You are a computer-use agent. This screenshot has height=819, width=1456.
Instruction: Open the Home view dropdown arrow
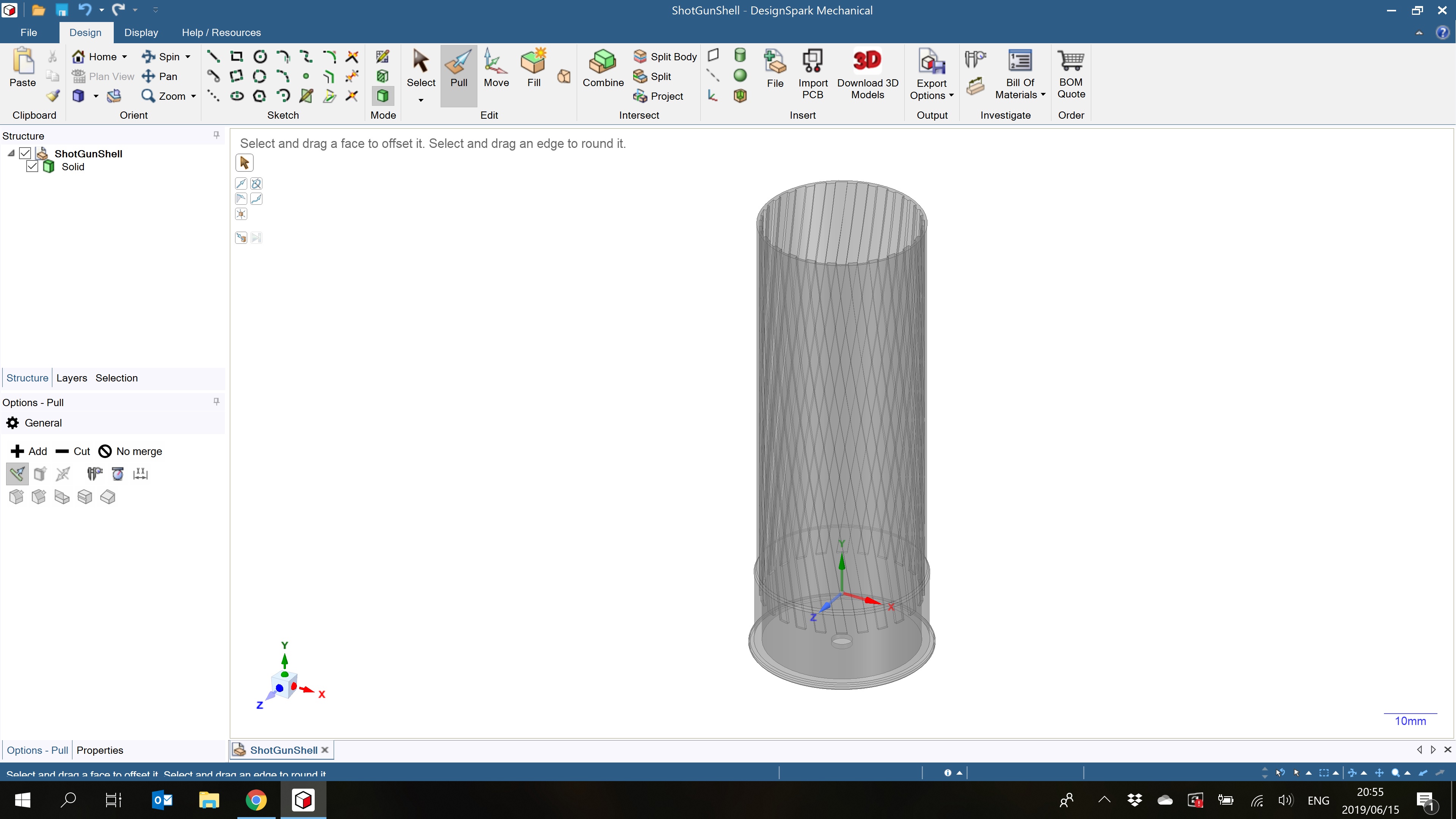tap(124, 56)
